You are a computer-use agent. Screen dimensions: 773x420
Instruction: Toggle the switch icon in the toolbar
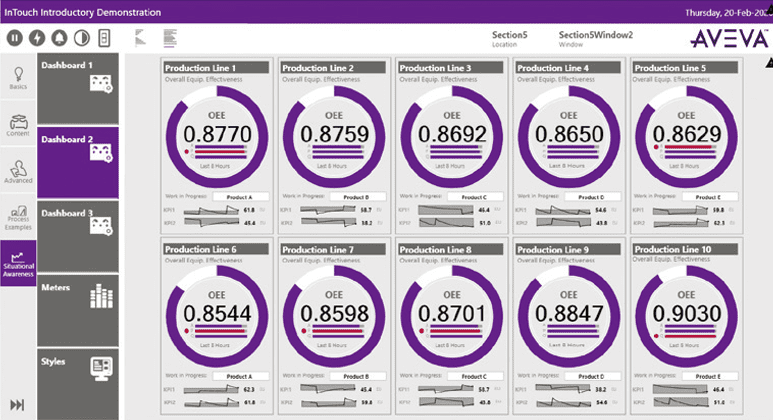pyautogui.click(x=103, y=38)
